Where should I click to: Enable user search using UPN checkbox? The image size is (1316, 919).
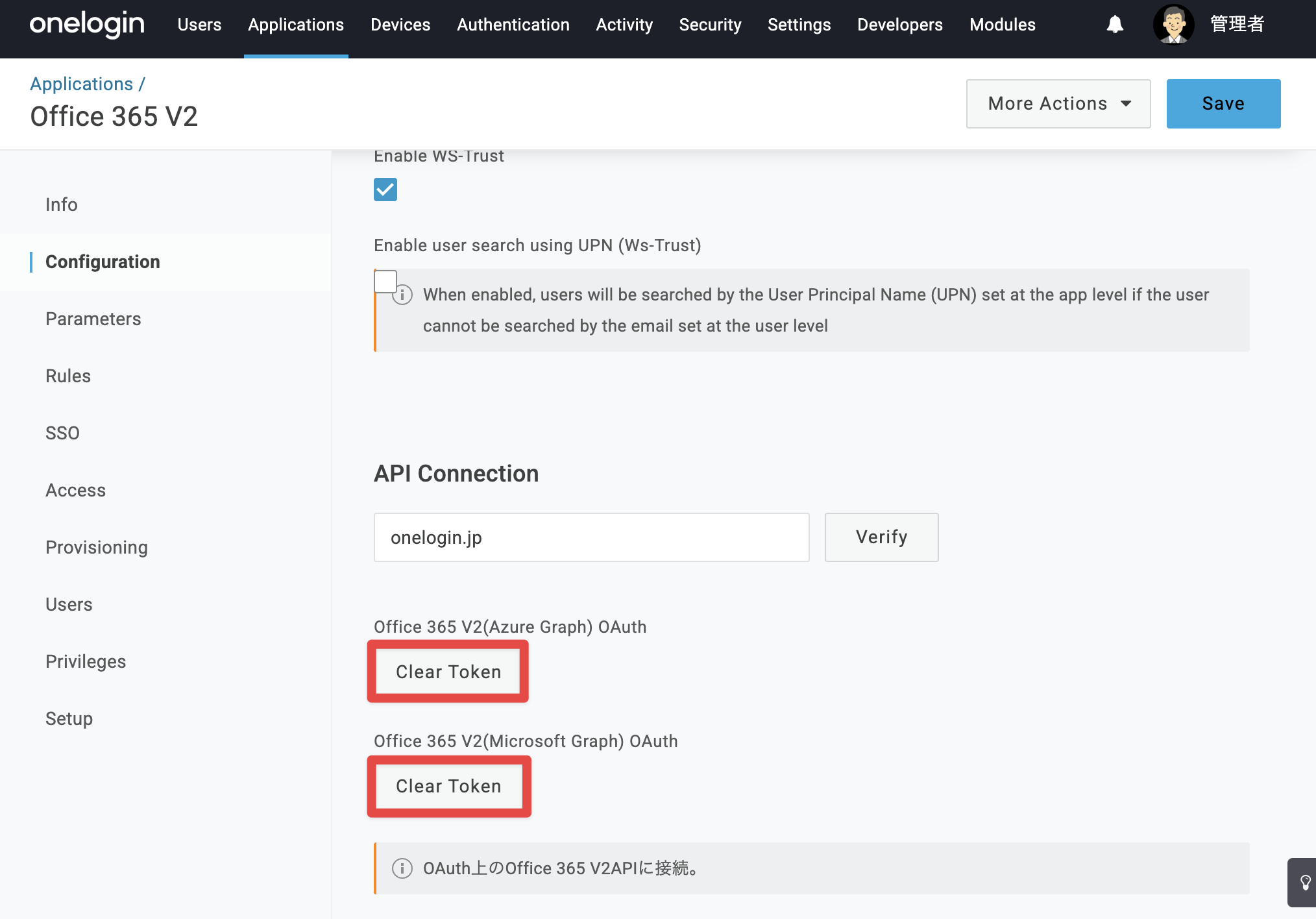[385, 282]
